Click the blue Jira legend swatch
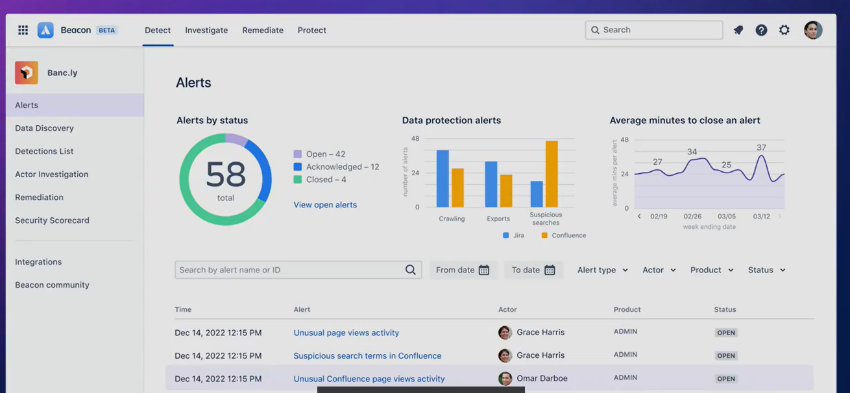Image resolution: width=850 pixels, height=393 pixels. point(506,235)
